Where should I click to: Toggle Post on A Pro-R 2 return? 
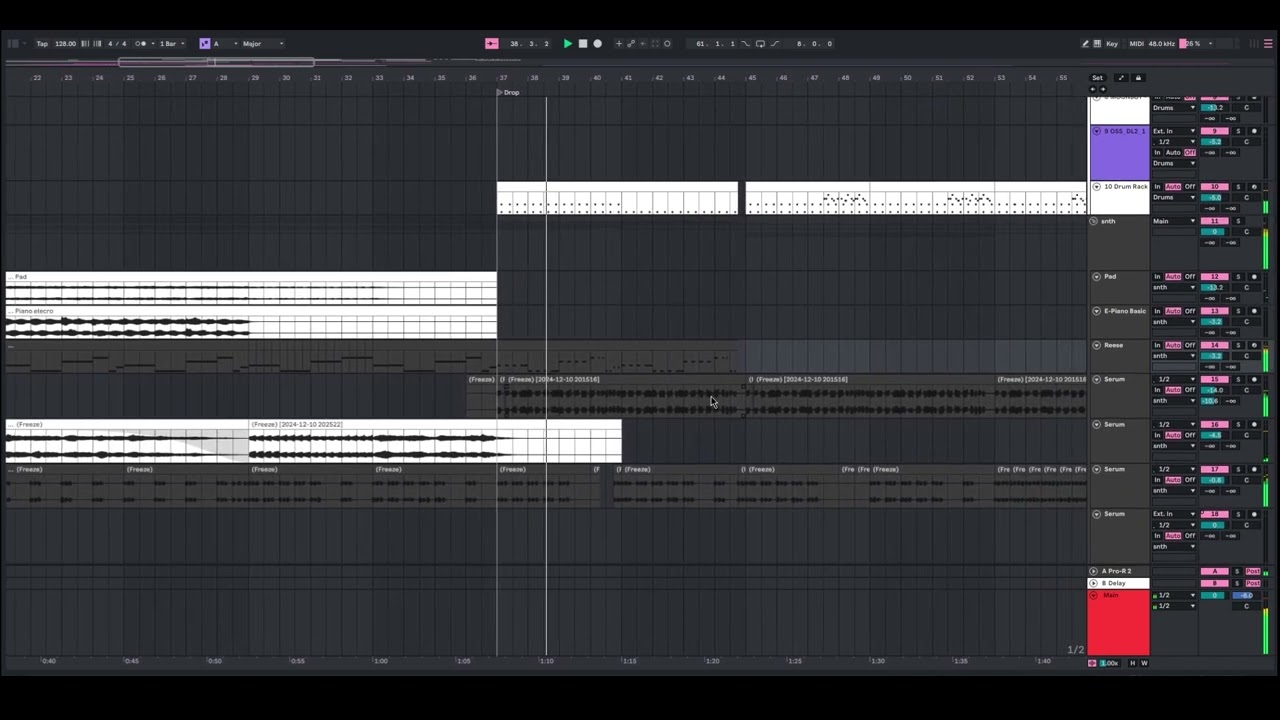point(1253,571)
